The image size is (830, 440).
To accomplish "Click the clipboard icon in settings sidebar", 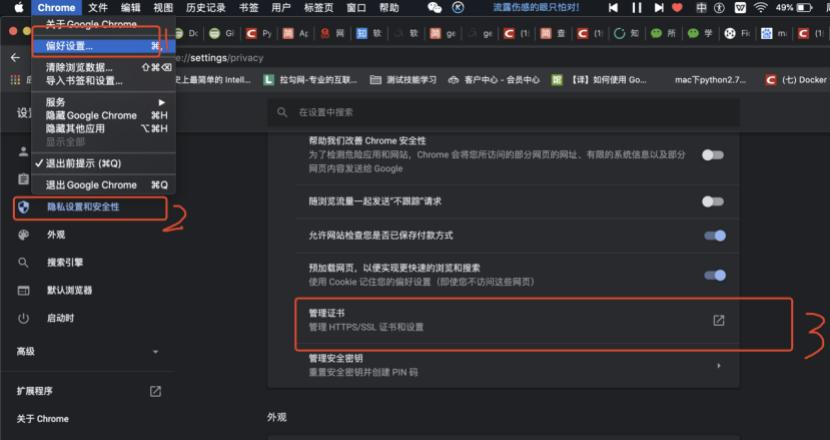I will pos(23,179).
